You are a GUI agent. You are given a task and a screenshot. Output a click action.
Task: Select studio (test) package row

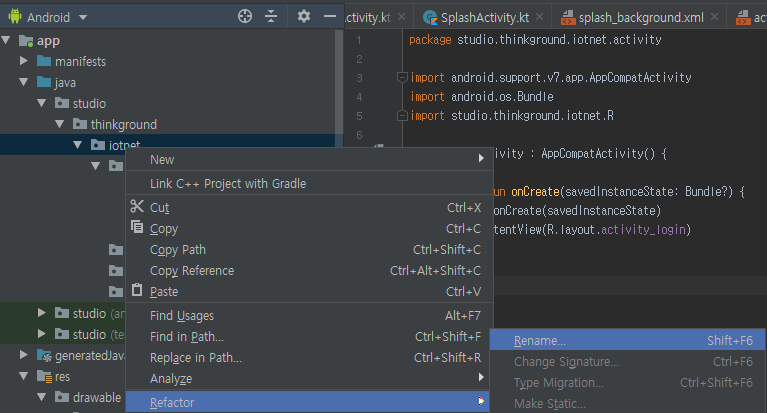pos(63,334)
